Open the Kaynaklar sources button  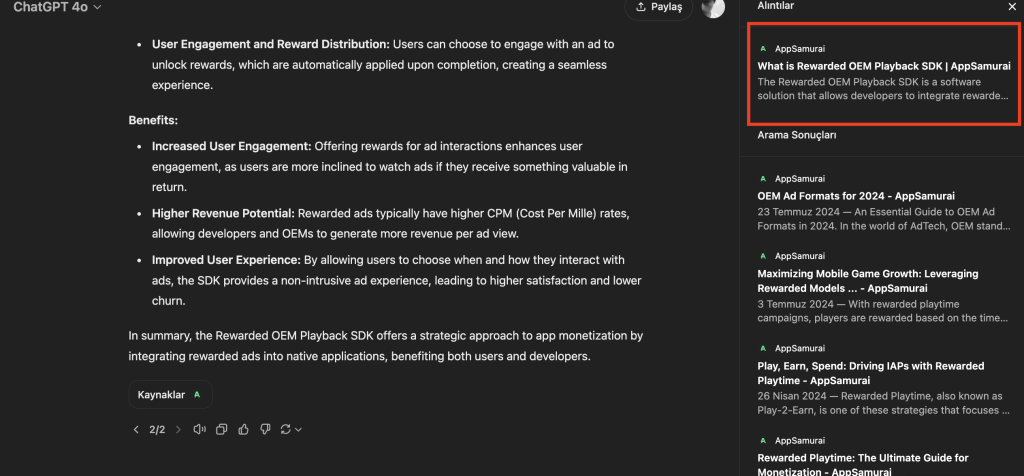170,395
